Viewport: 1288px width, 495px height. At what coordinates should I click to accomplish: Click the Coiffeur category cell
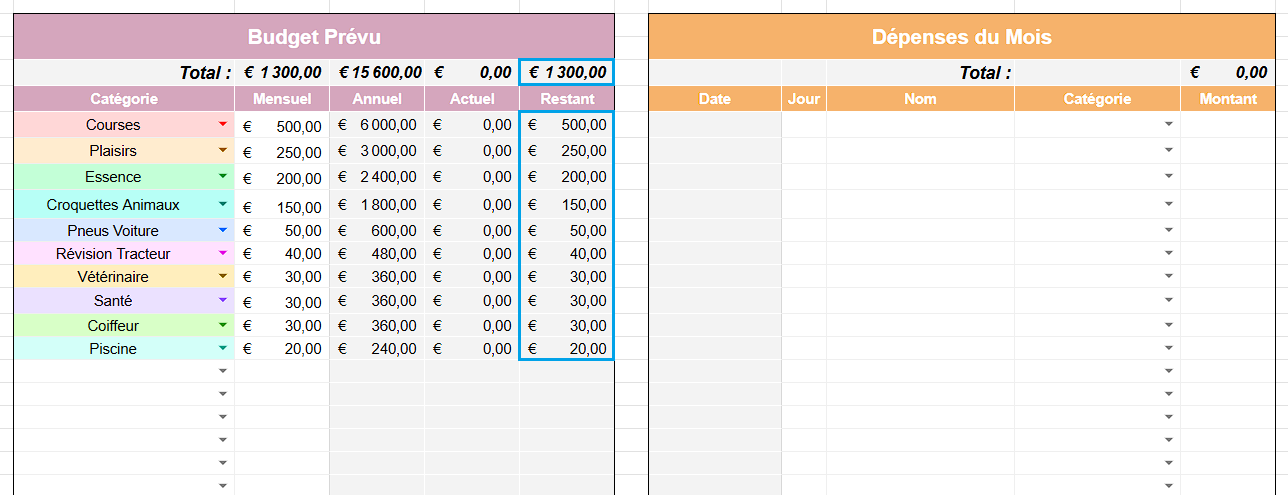[x=113, y=326]
